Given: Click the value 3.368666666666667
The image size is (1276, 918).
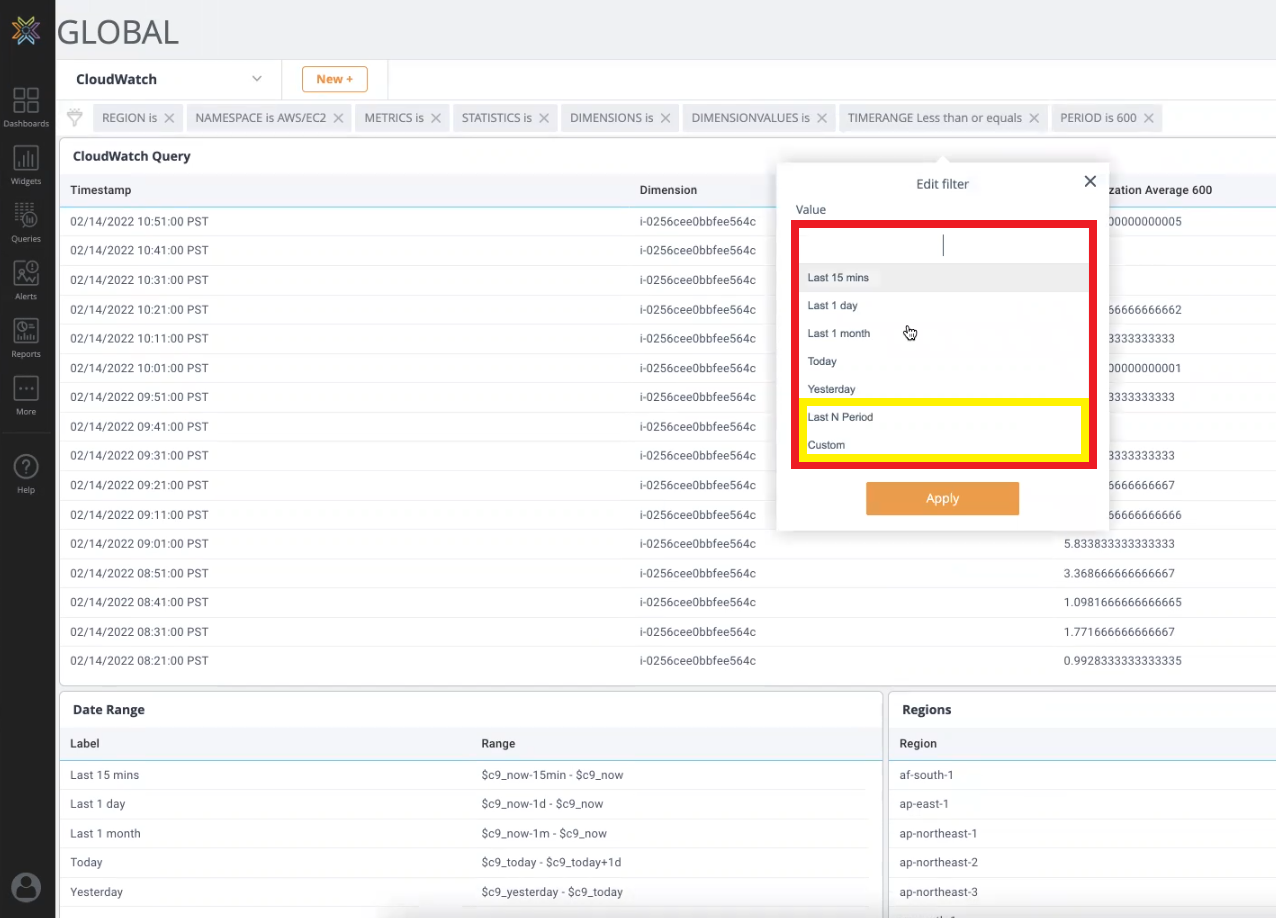Looking at the screenshot, I should (x=1119, y=574).
